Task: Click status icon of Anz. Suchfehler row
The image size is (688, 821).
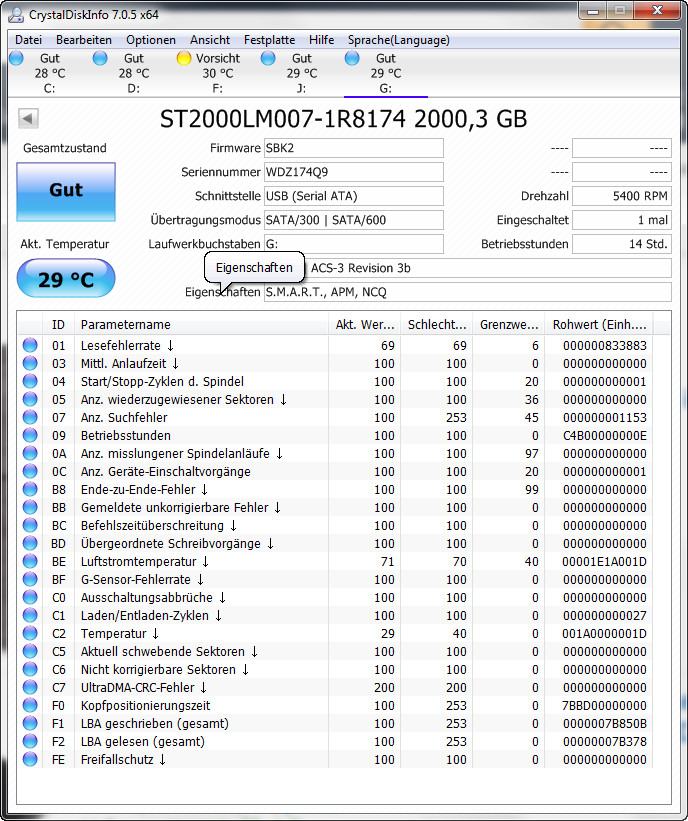Action: tap(30, 417)
